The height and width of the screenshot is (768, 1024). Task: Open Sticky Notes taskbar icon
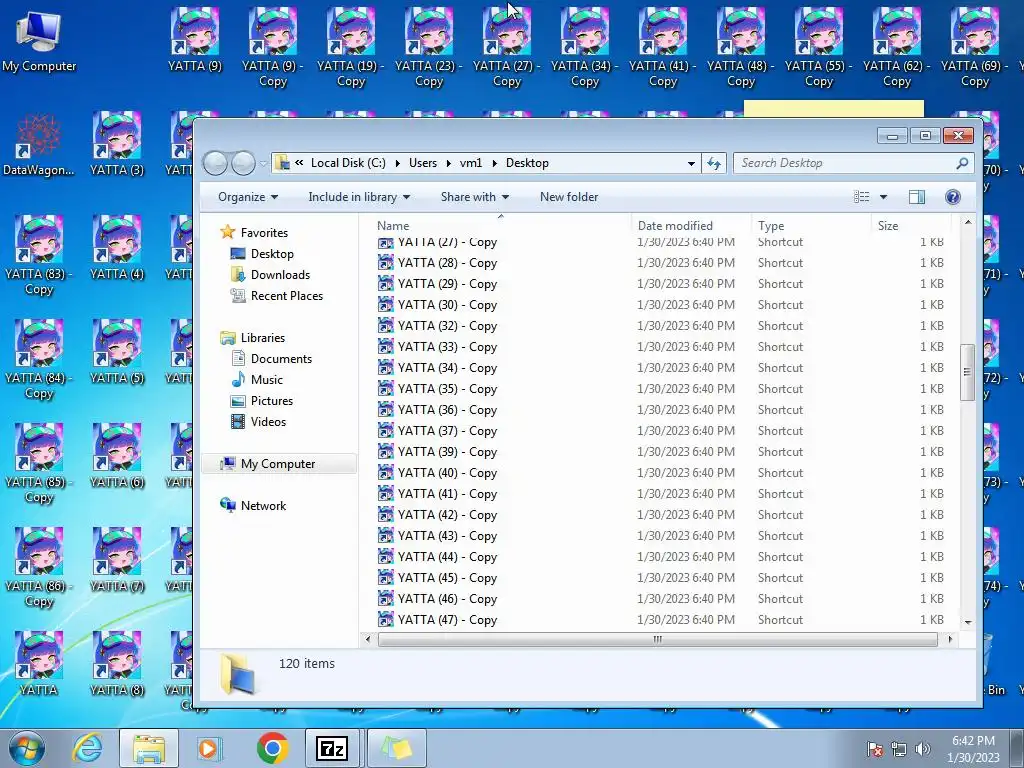[397, 748]
